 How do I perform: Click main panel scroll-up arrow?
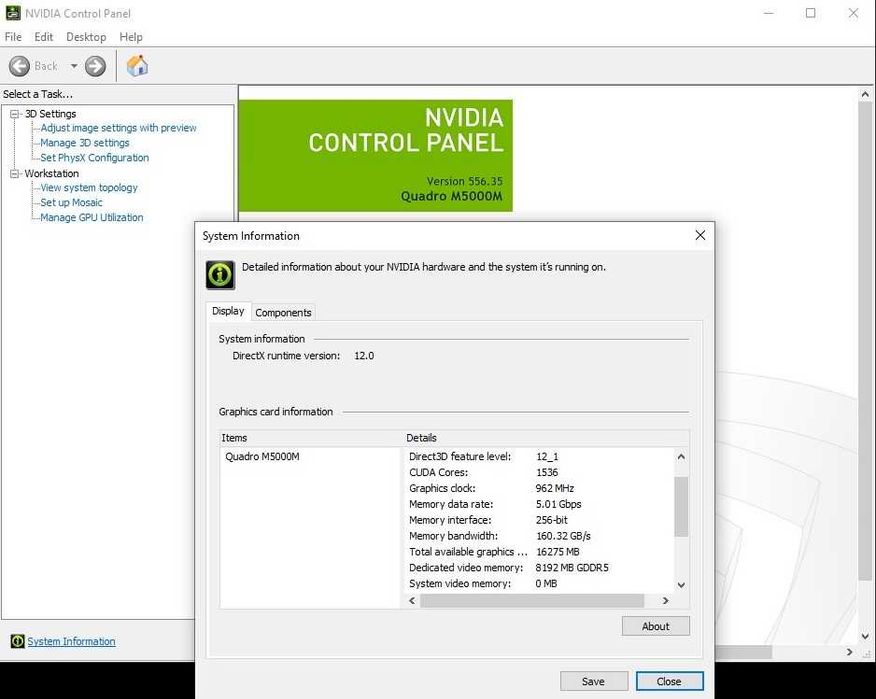pos(865,94)
